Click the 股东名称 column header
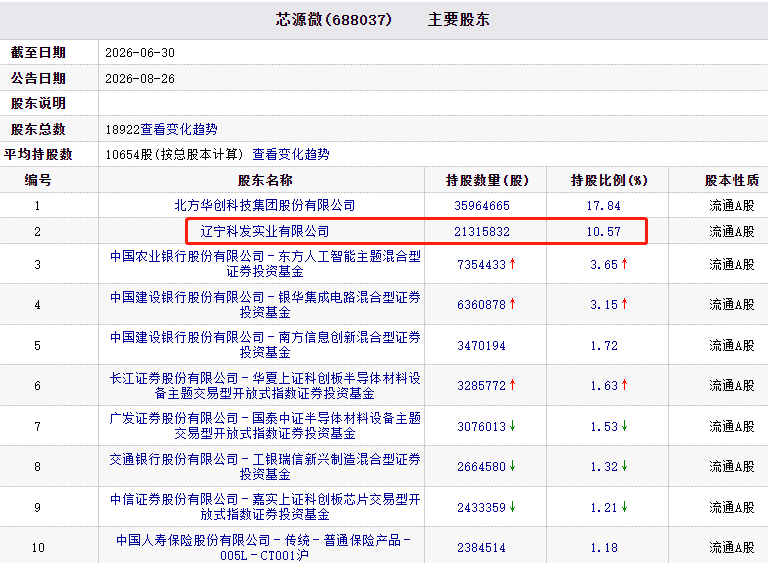This screenshot has width=768, height=563. coord(265,180)
